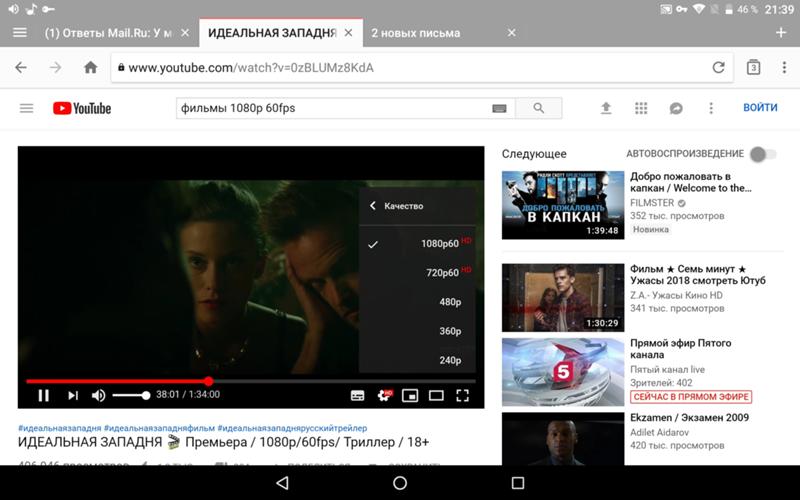This screenshot has width=800, height=500.
Task: Submit search with magnifier button
Action: (x=539, y=108)
